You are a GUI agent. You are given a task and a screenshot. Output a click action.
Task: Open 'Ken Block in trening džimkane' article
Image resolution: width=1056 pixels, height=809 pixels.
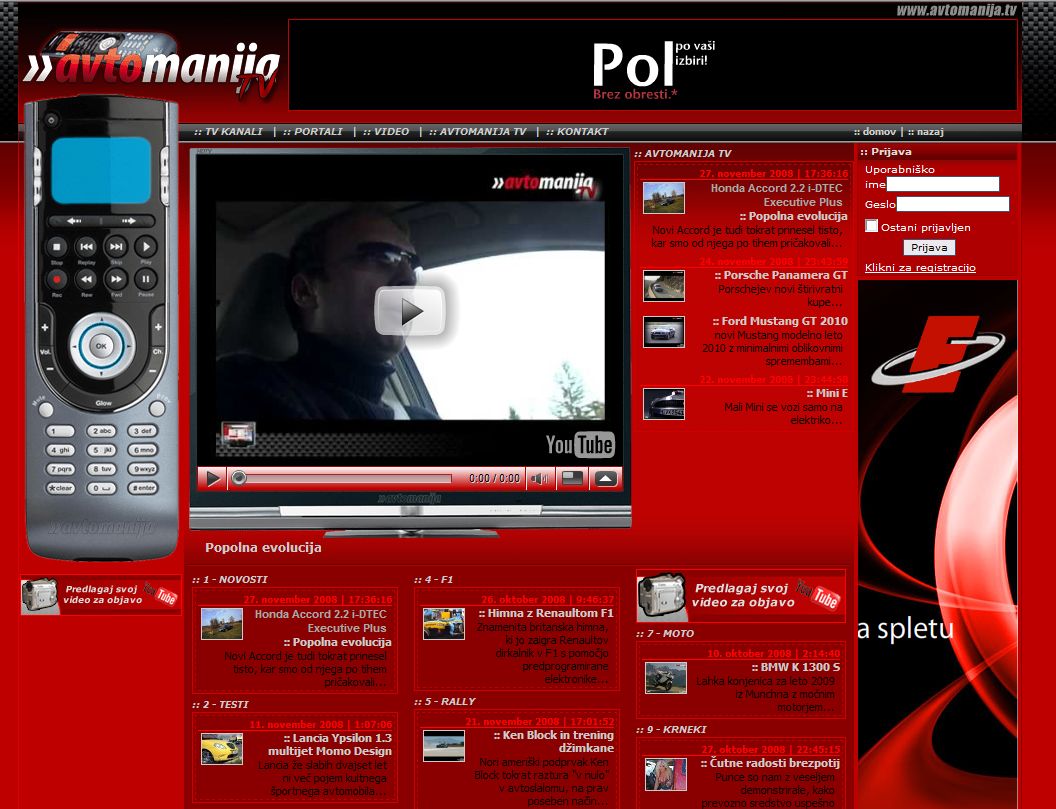(x=554, y=742)
